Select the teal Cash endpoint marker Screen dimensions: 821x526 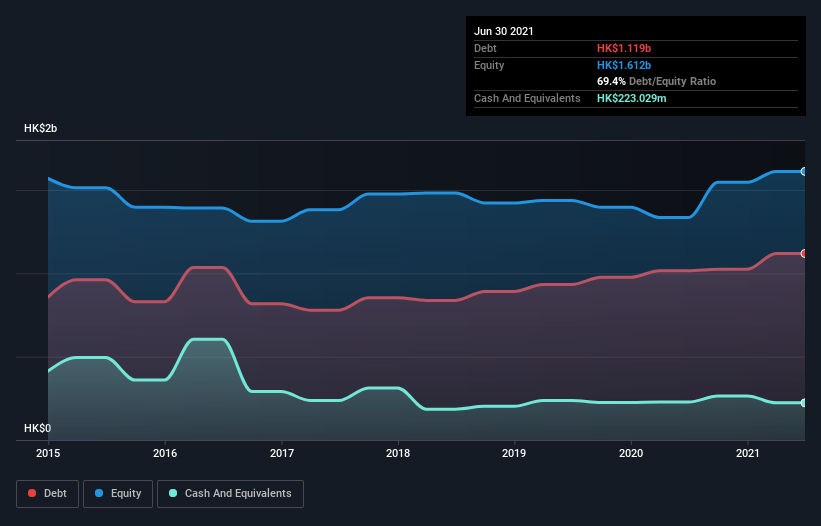click(x=804, y=403)
